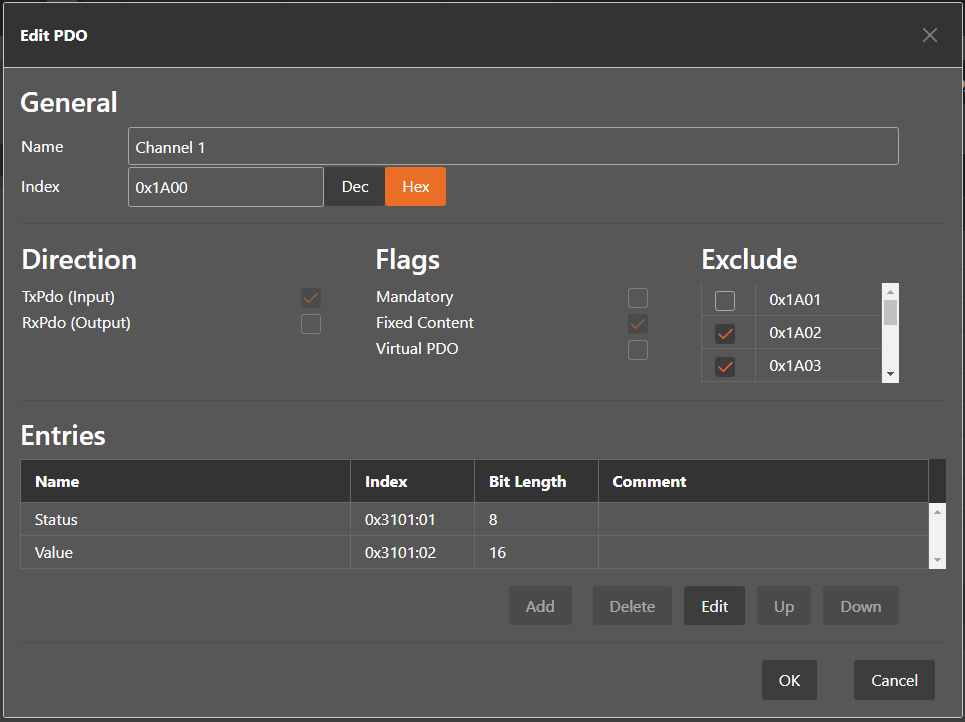Click the Index input field

[x=226, y=187]
